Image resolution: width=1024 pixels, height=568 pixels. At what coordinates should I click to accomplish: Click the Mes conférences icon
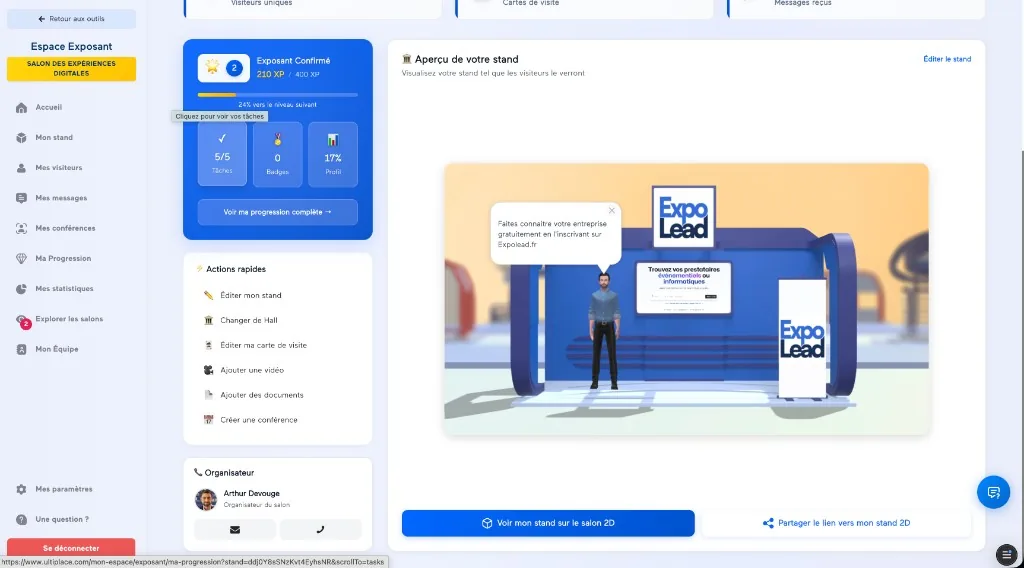coord(22,229)
